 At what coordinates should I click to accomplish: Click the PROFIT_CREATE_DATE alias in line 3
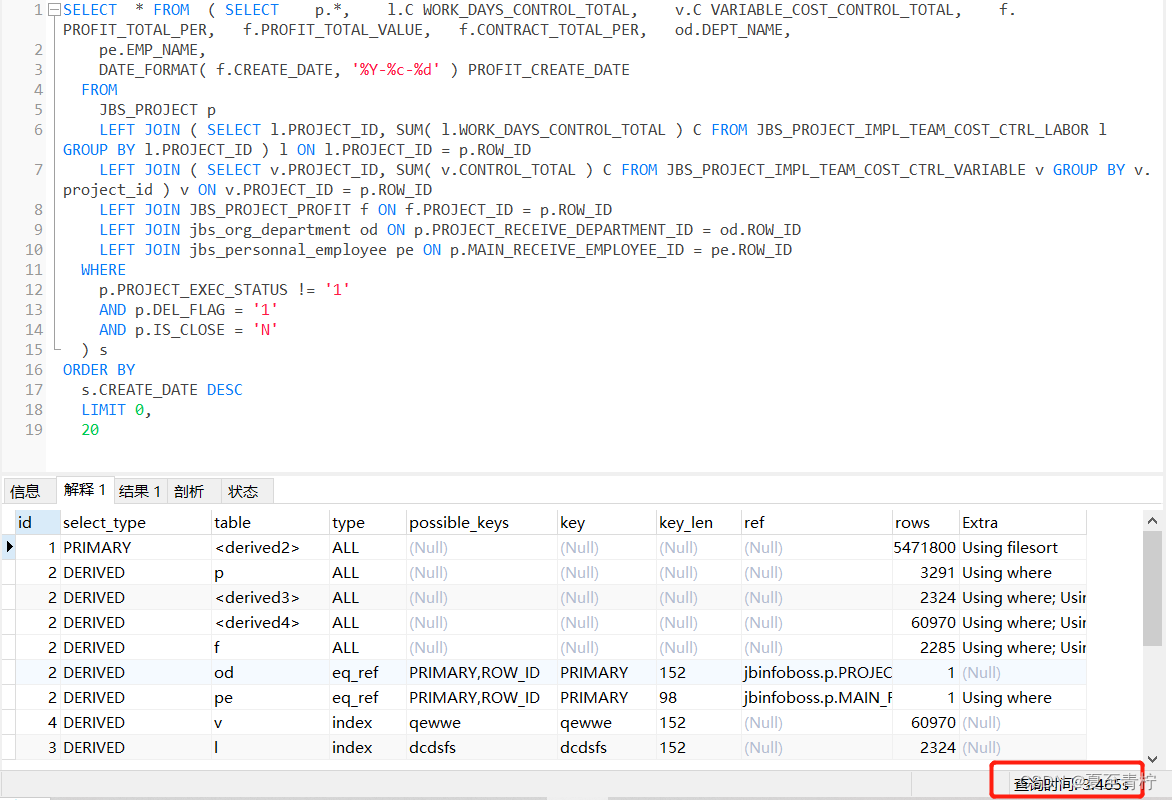549,70
